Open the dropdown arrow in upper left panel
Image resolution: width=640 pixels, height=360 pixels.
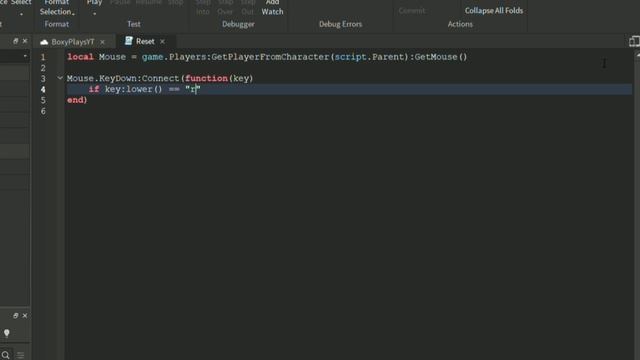coord(25,56)
